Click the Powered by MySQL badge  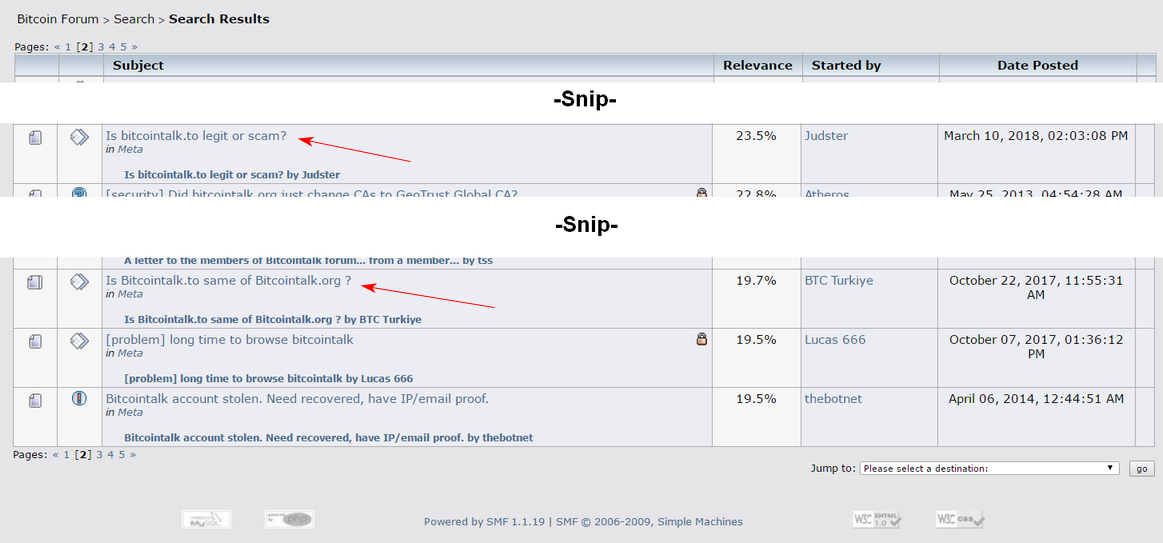point(206,519)
